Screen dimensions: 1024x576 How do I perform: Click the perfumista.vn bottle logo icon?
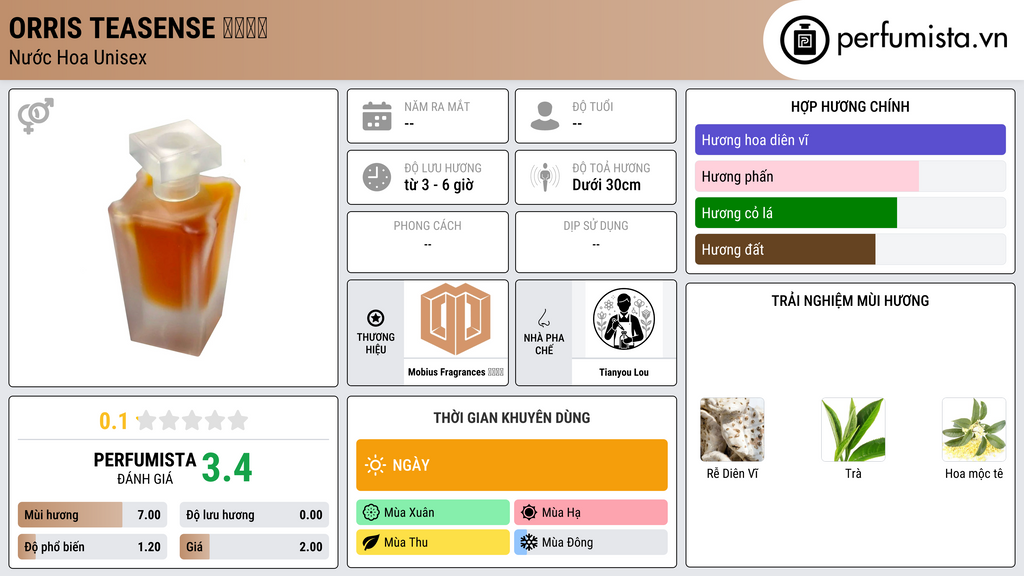(x=804, y=40)
